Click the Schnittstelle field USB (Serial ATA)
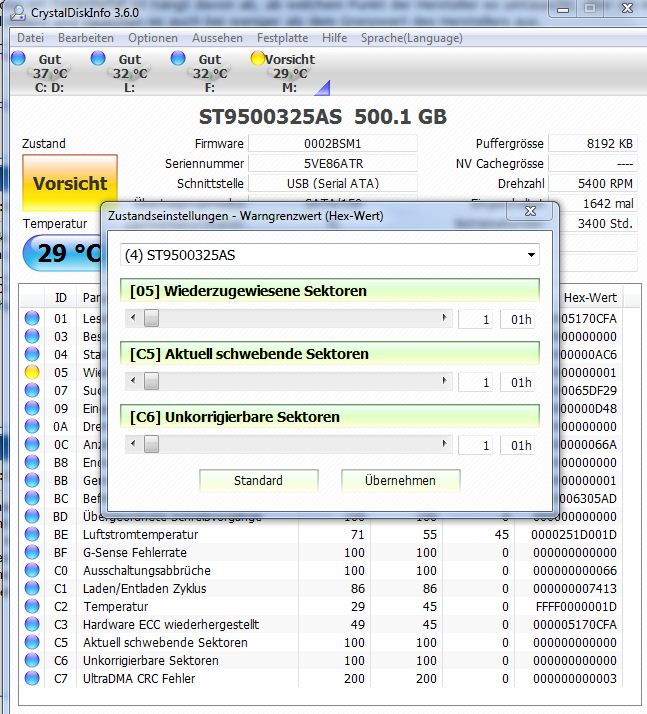 pos(333,184)
